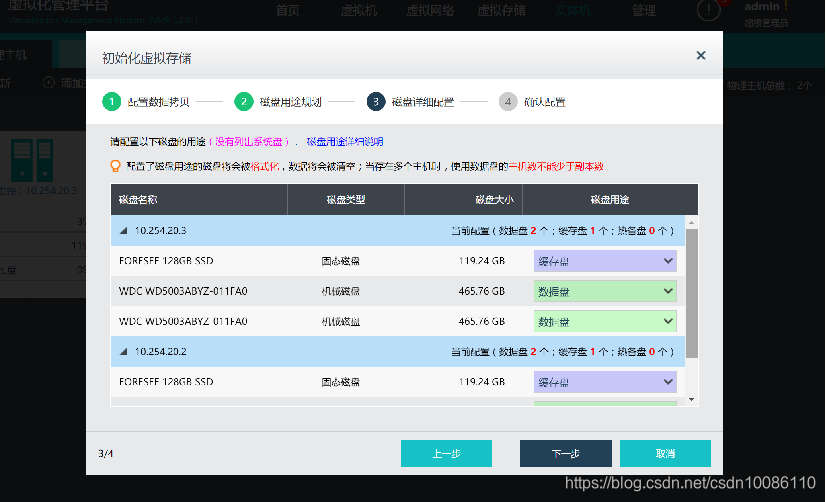The height and width of the screenshot is (502, 826).
Task: Click 固态磁盘 type in 10.254.20.3 SSD row
Action: pyautogui.click(x=341, y=261)
